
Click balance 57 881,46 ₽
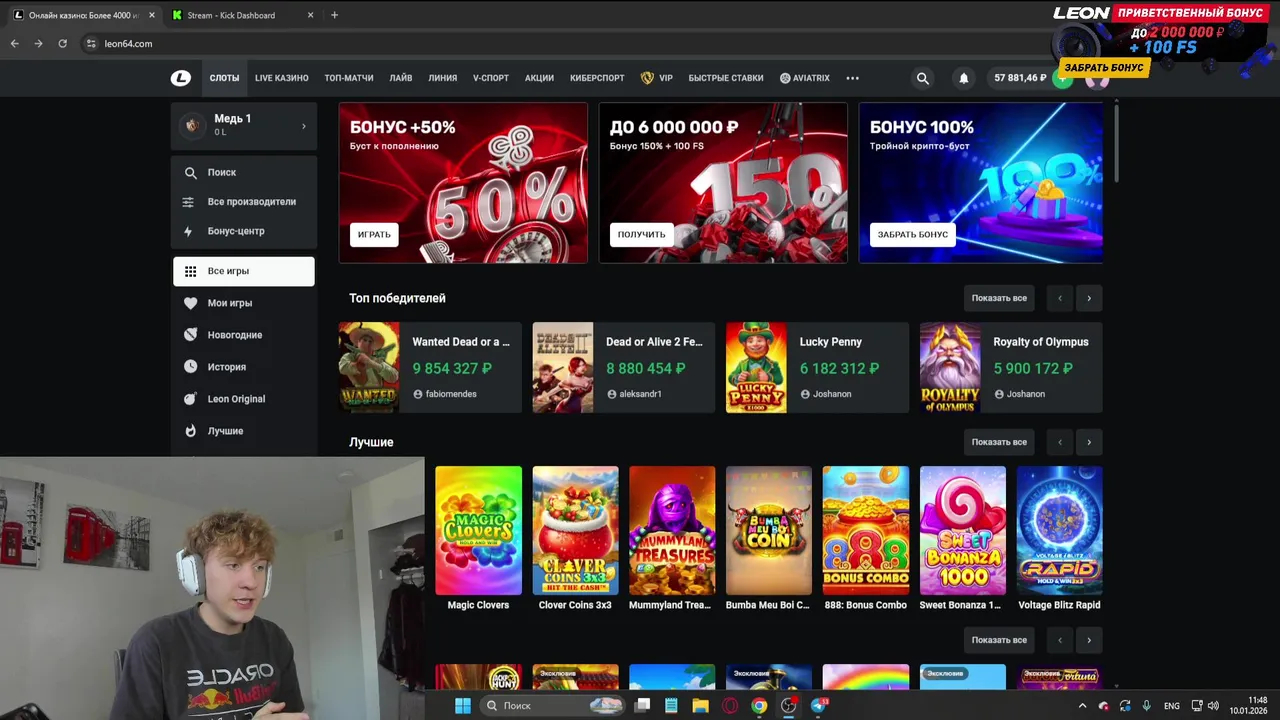pyautogui.click(x=1020, y=78)
